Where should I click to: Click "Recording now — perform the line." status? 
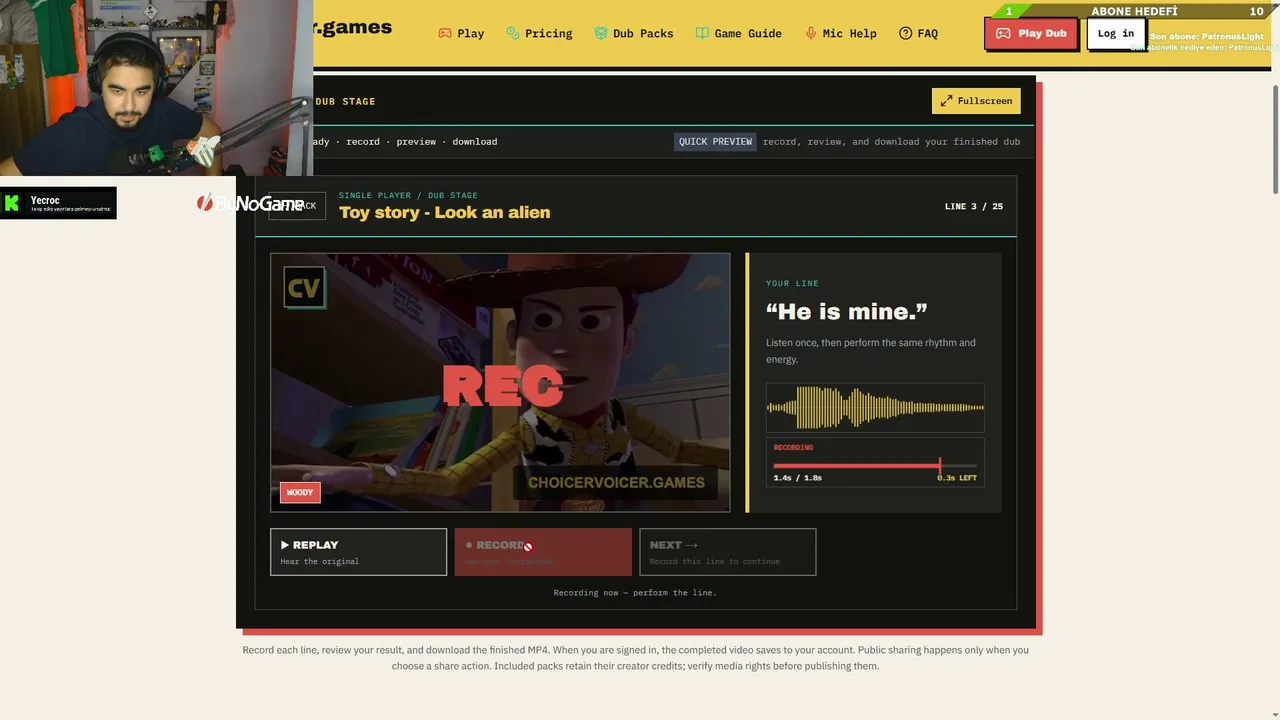tap(635, 593)
